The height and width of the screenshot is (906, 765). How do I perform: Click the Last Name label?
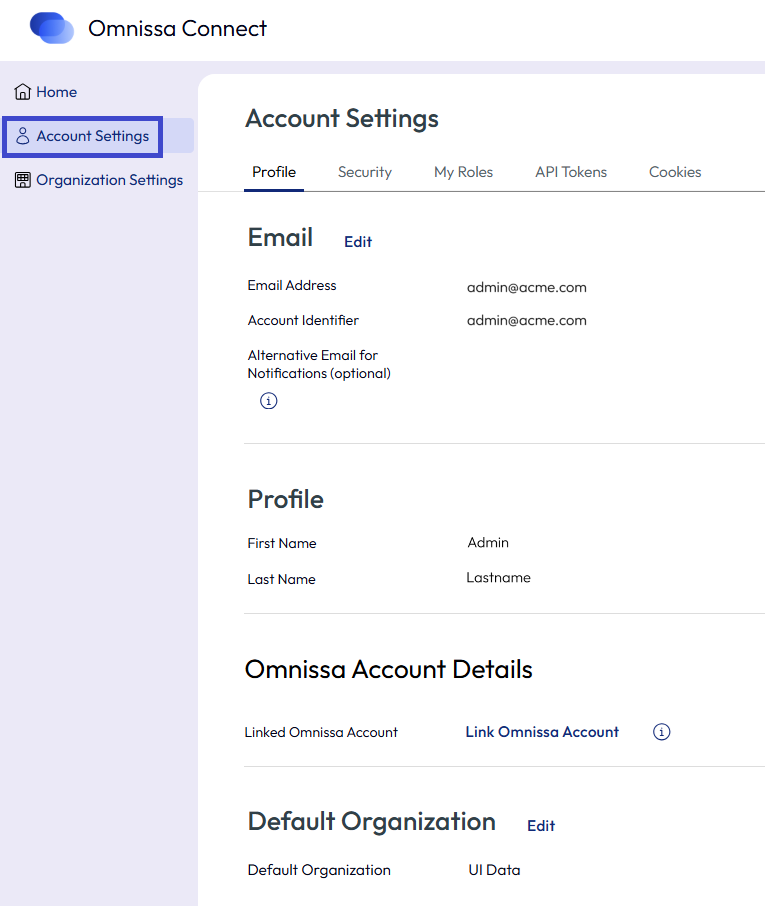point(281,579)
